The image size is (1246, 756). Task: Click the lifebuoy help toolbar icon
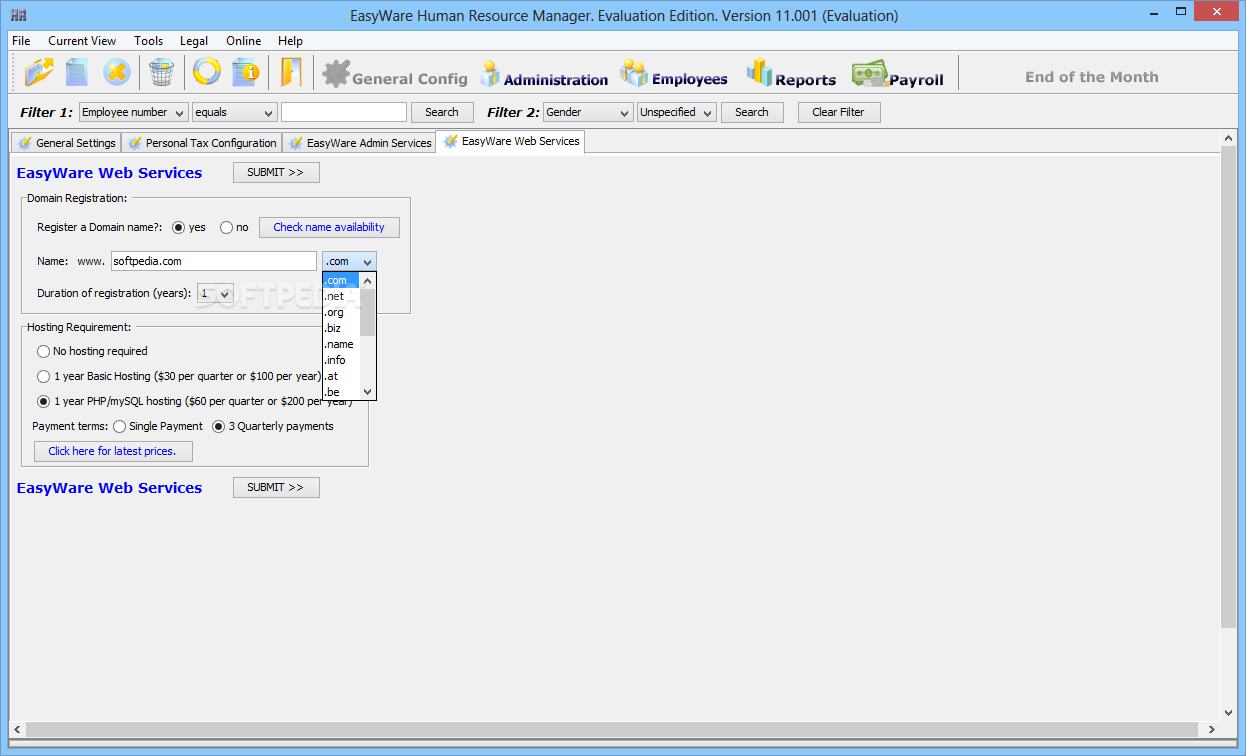click(x=206, y=72)
